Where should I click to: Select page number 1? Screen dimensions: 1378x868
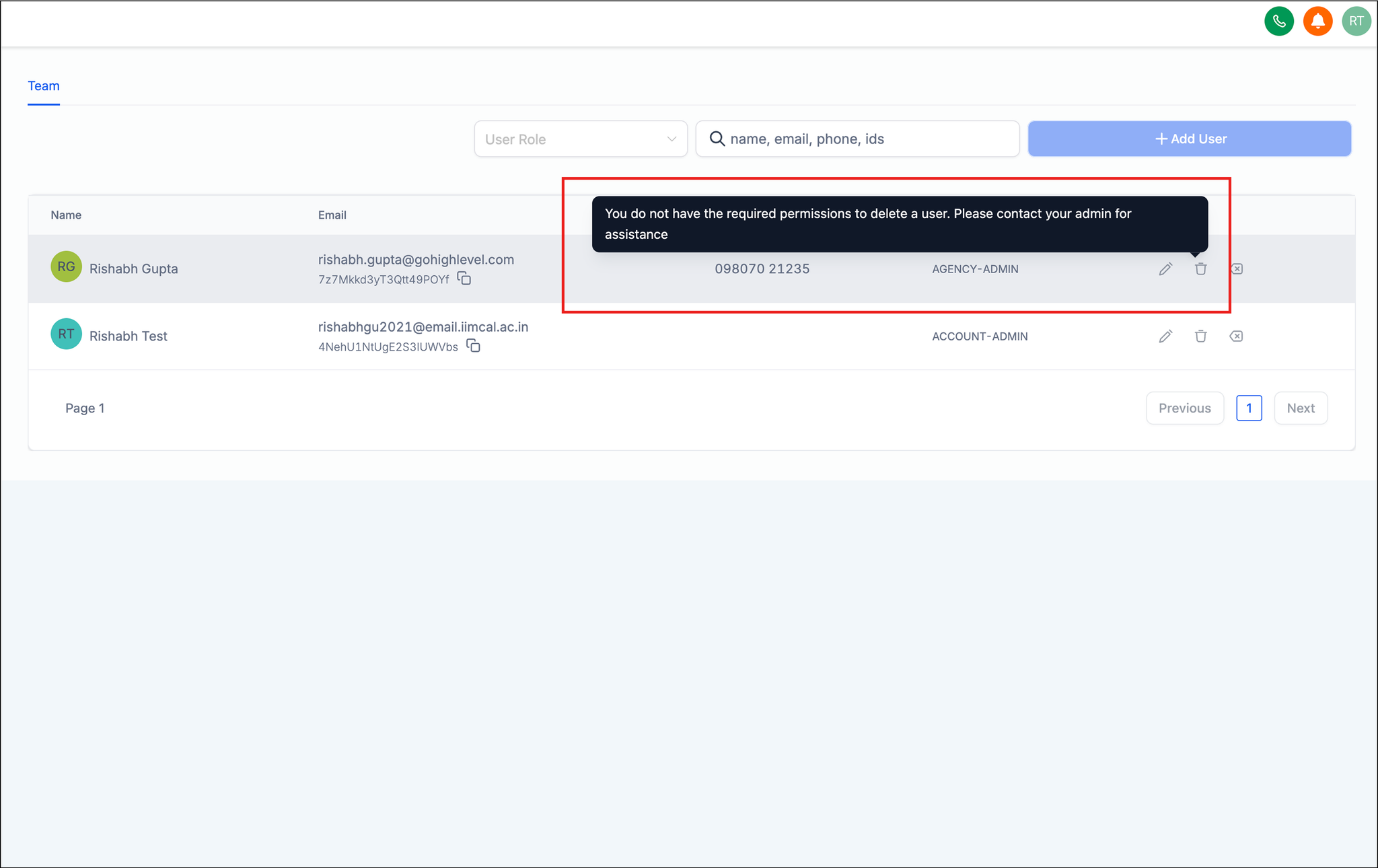pos(1249,408)
